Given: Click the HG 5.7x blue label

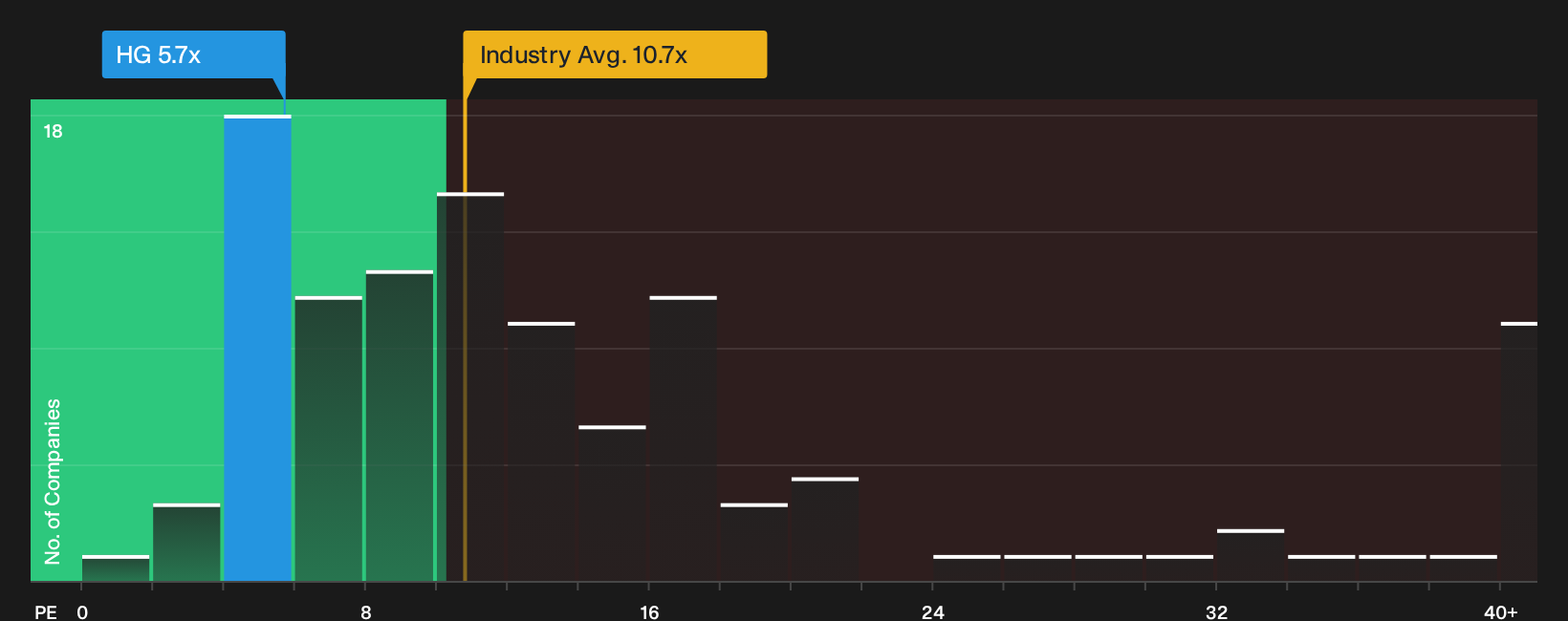Looking at the screenshot, I should point(193,54).
